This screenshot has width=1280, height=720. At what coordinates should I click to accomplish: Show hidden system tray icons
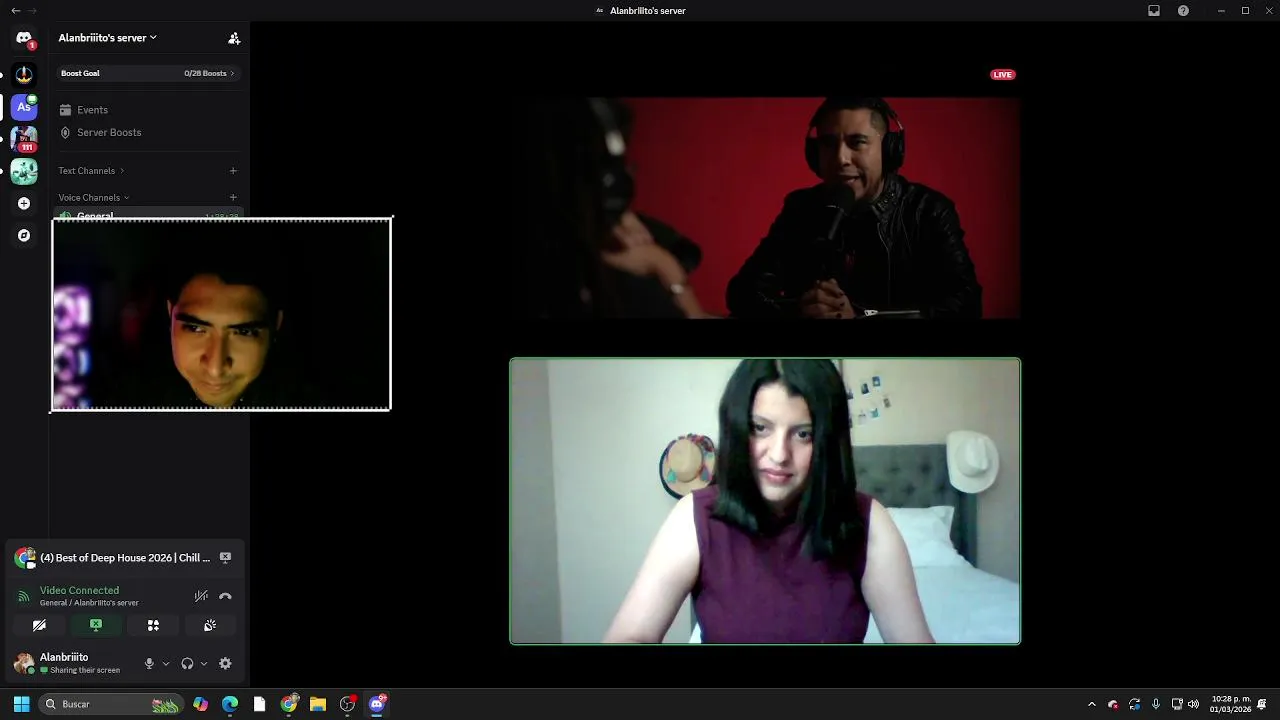(1092, 704)
